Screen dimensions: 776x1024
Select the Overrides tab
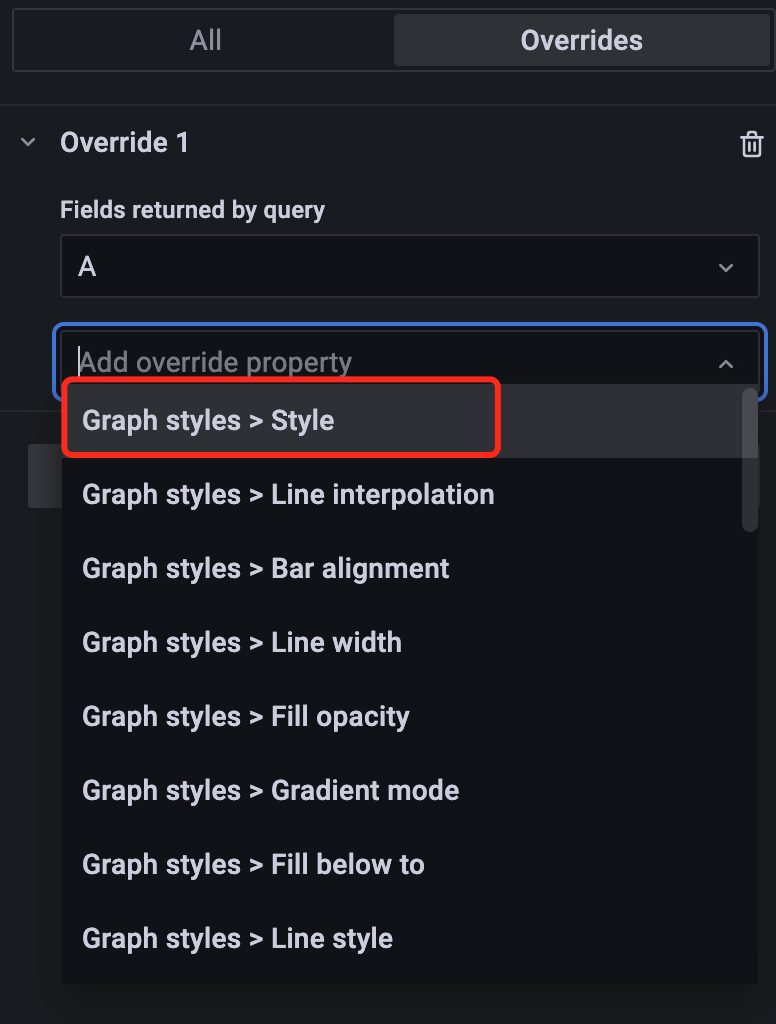[x=581, y=40]
